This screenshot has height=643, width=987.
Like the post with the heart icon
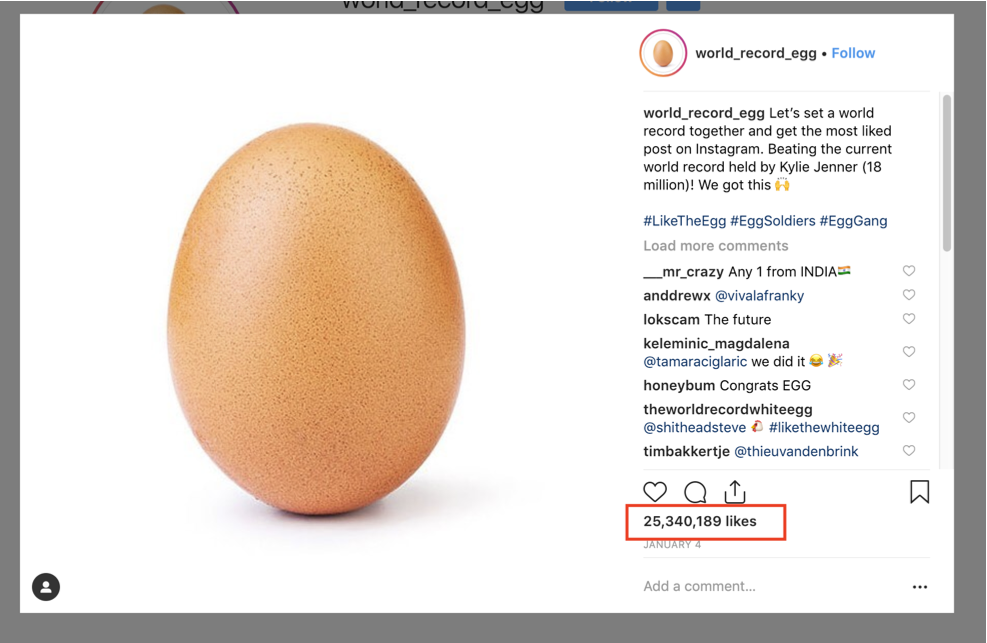click(x=655, y=491)
